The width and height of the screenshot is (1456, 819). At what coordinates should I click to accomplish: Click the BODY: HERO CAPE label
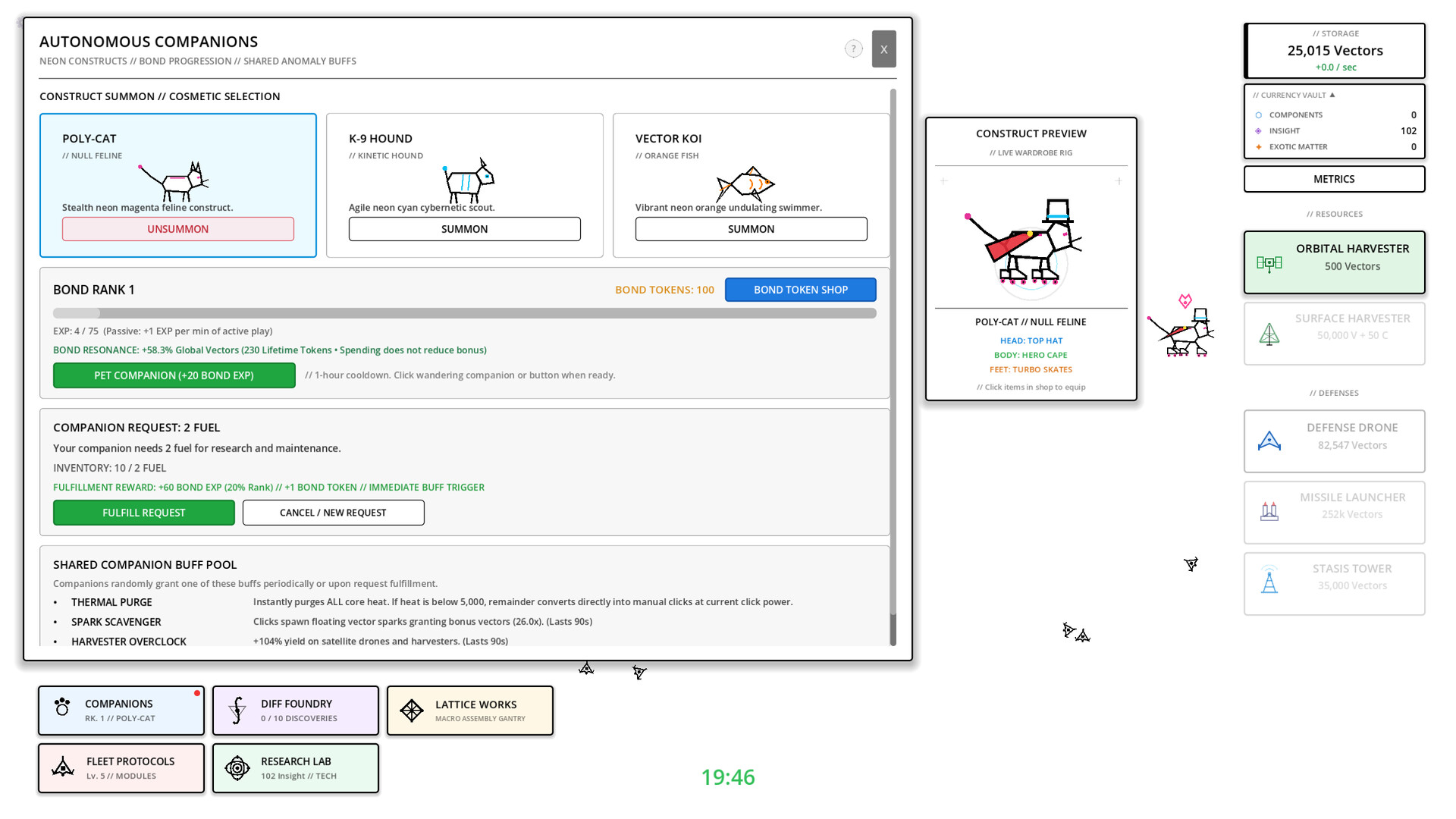point(1031,355)
